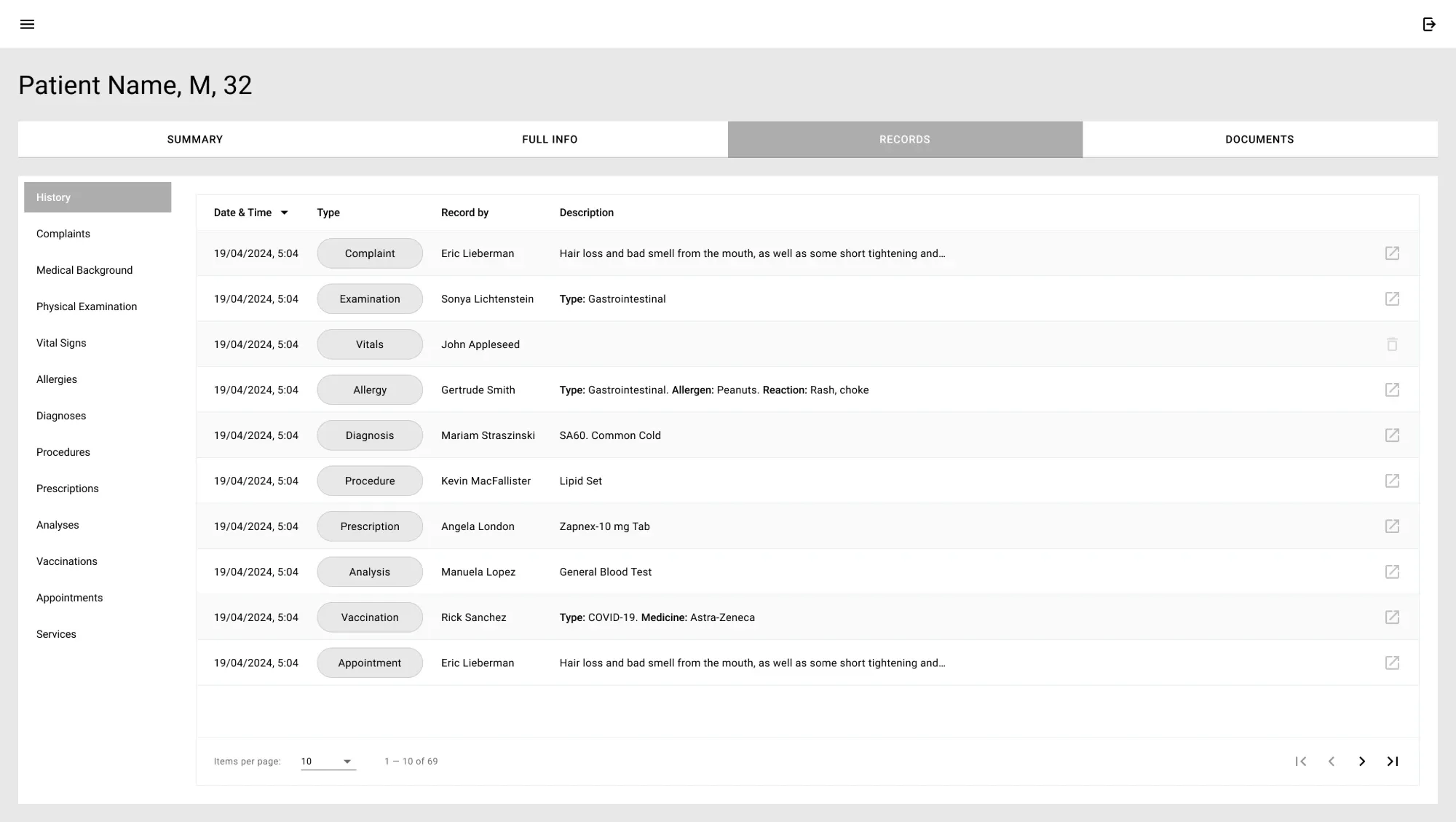
Task: Go to first page of records
Action: (1301, 761)
